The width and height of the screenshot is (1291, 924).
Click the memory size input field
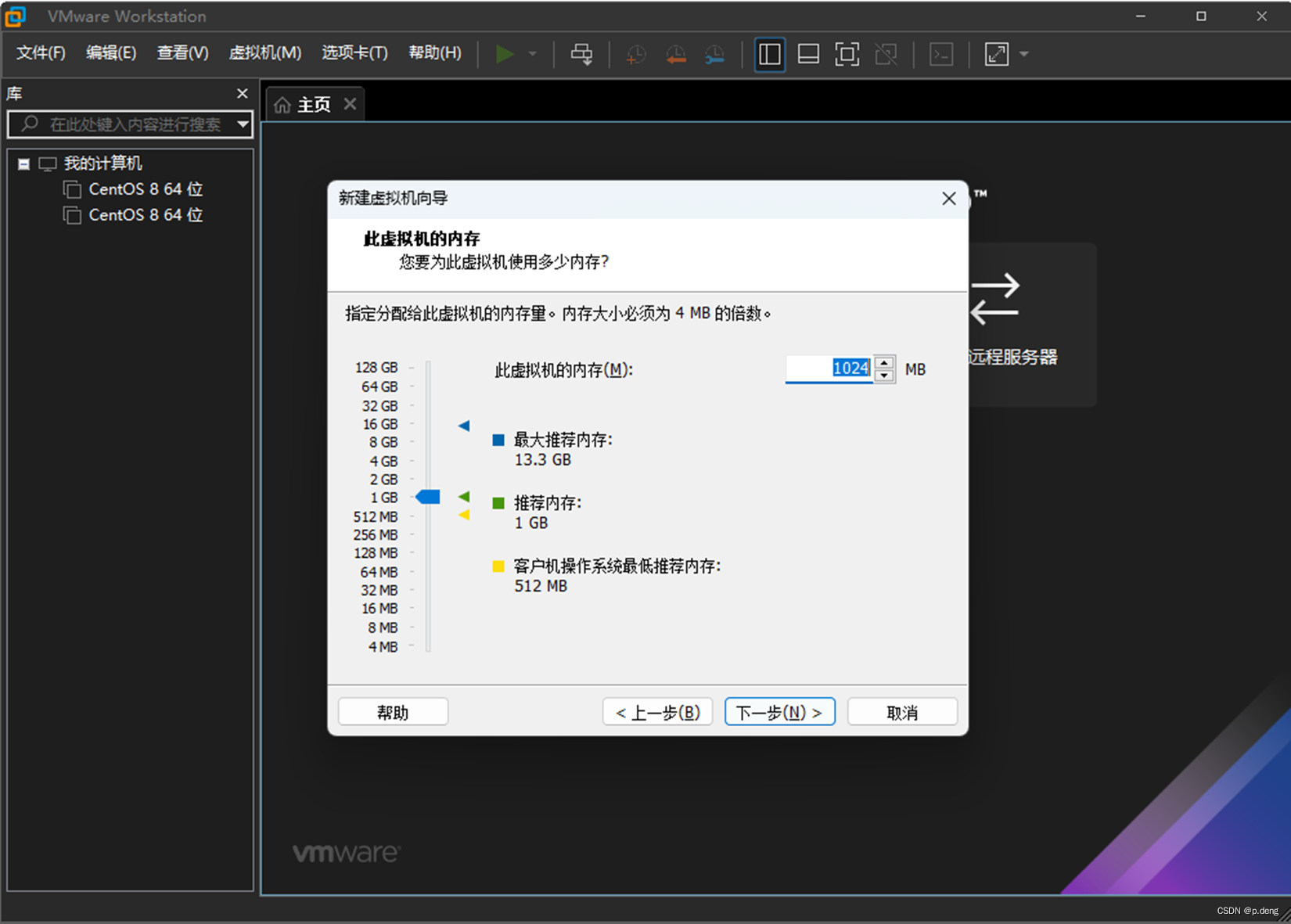(x=829, y=369)
